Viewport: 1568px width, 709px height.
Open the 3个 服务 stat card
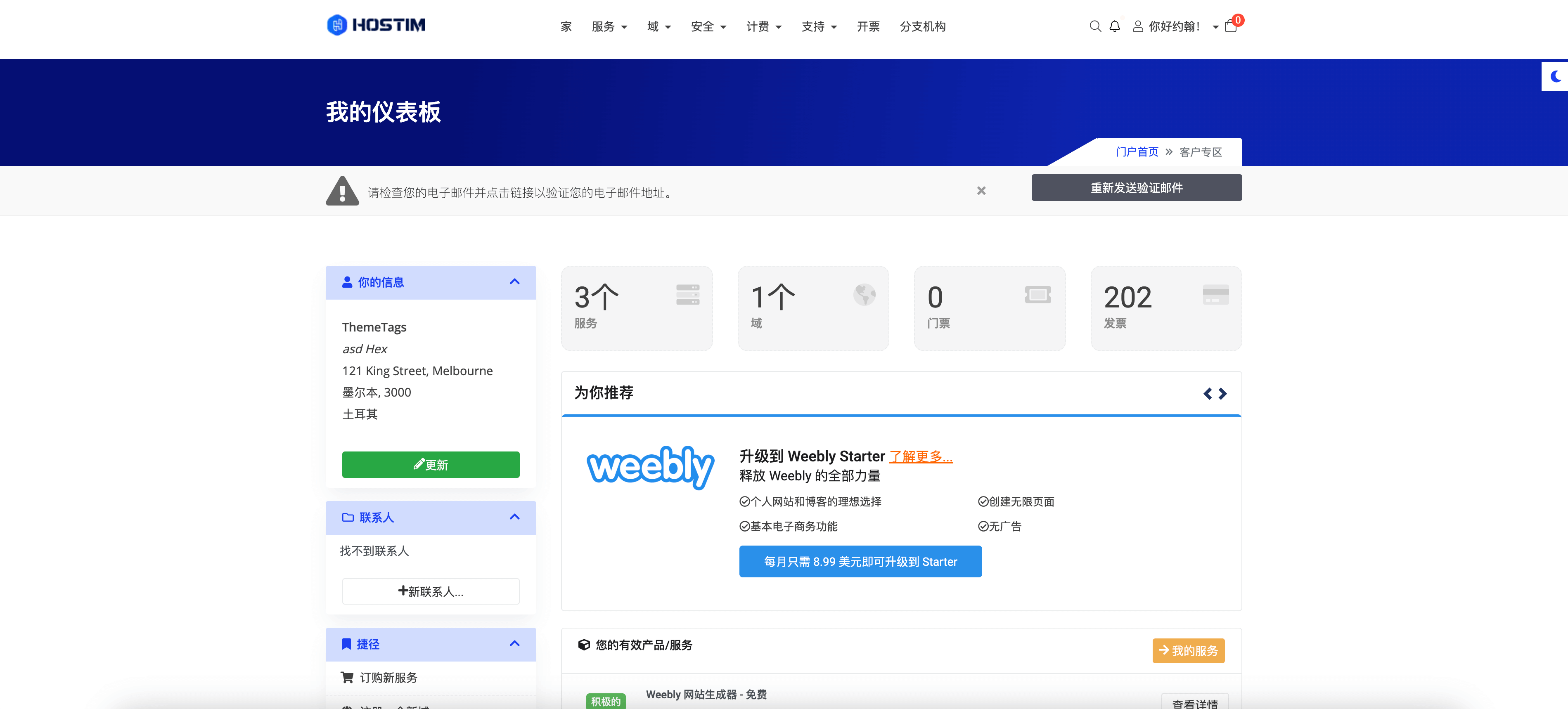pos(636,308)
